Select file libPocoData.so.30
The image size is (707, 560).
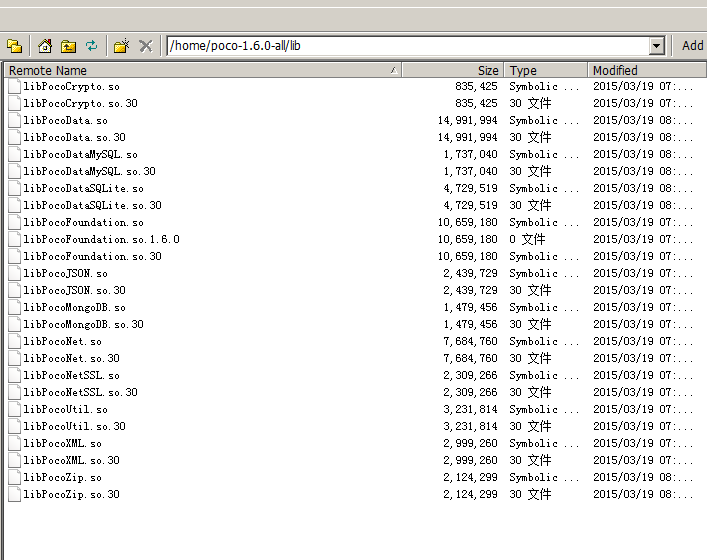click(74, 138)
